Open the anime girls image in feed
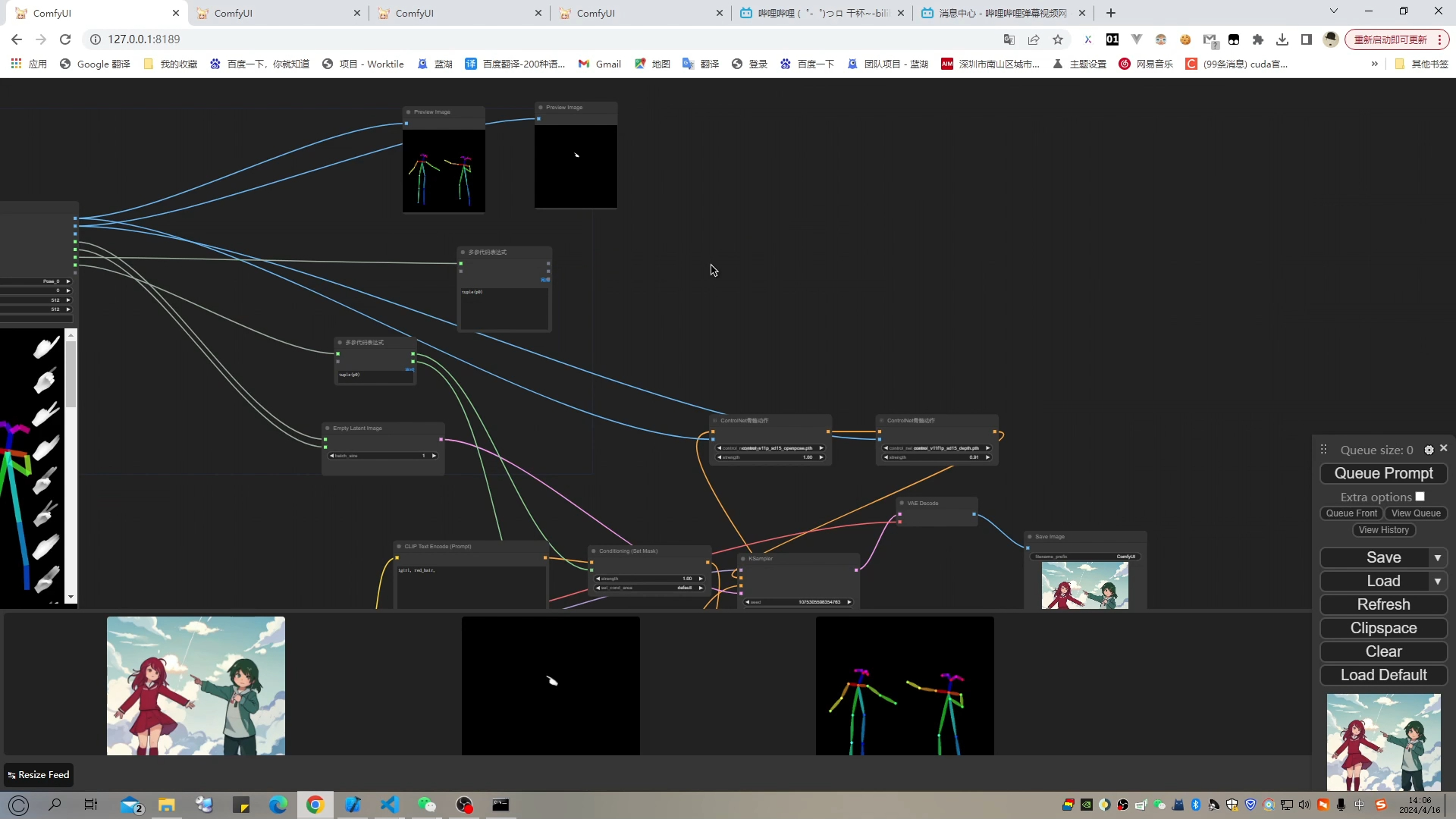1456x819 pixels. 196,686
